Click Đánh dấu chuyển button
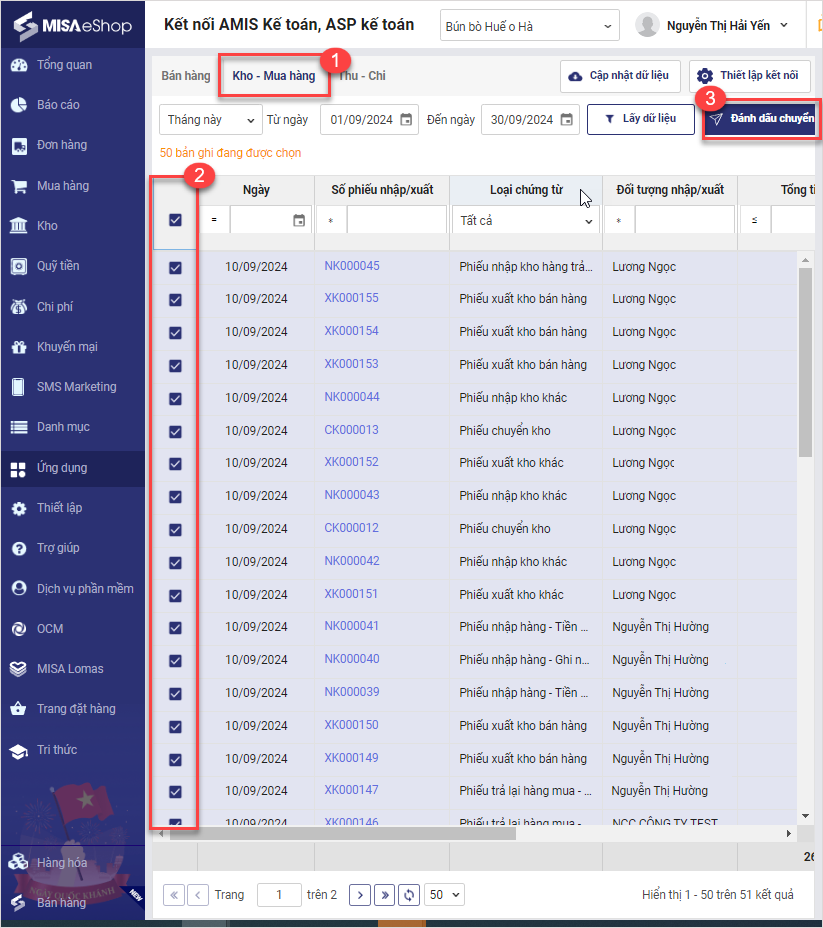 [761, 119]
